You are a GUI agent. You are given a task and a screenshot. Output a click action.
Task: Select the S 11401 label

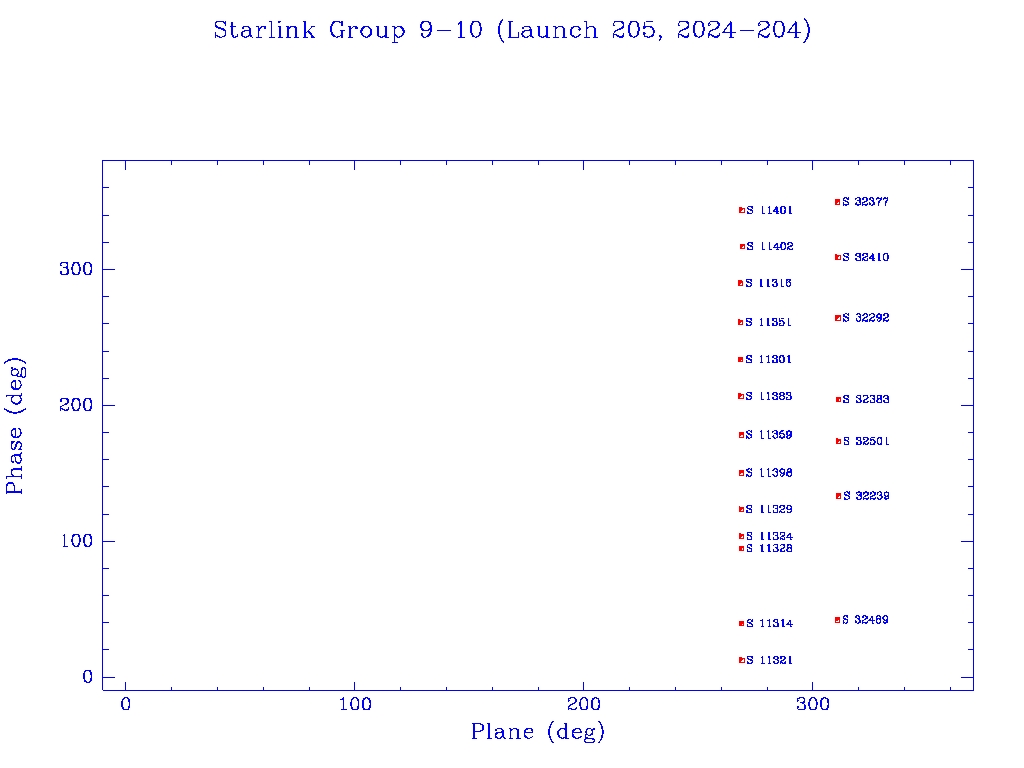[x=769, y=210]
